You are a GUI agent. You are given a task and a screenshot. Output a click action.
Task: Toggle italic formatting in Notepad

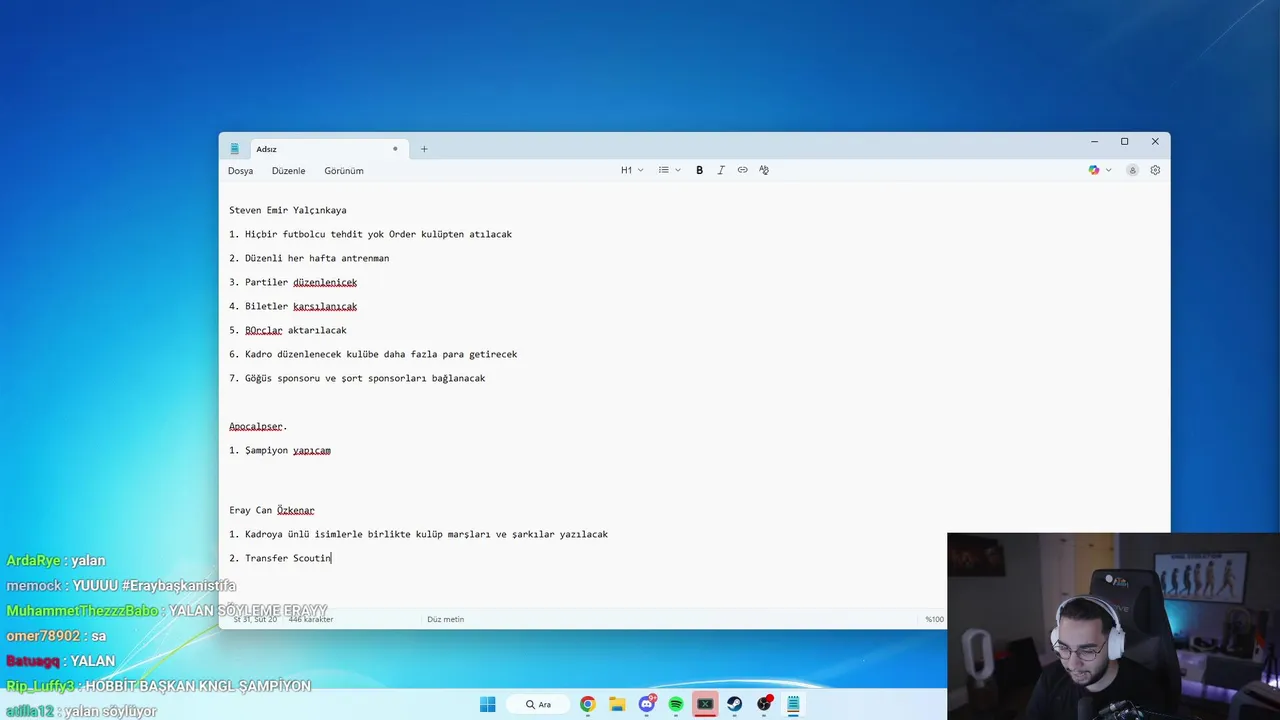[720, 170]
